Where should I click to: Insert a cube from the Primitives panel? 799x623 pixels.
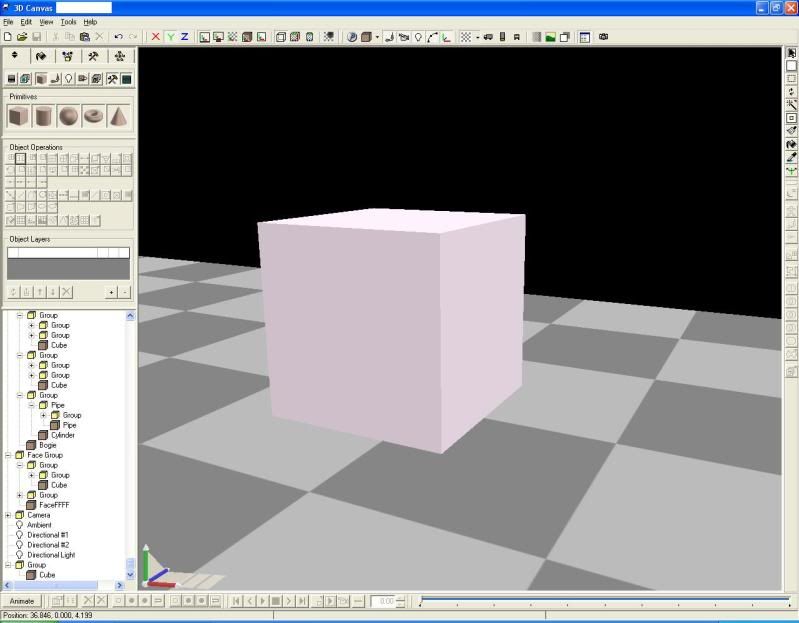pos(19,116)
